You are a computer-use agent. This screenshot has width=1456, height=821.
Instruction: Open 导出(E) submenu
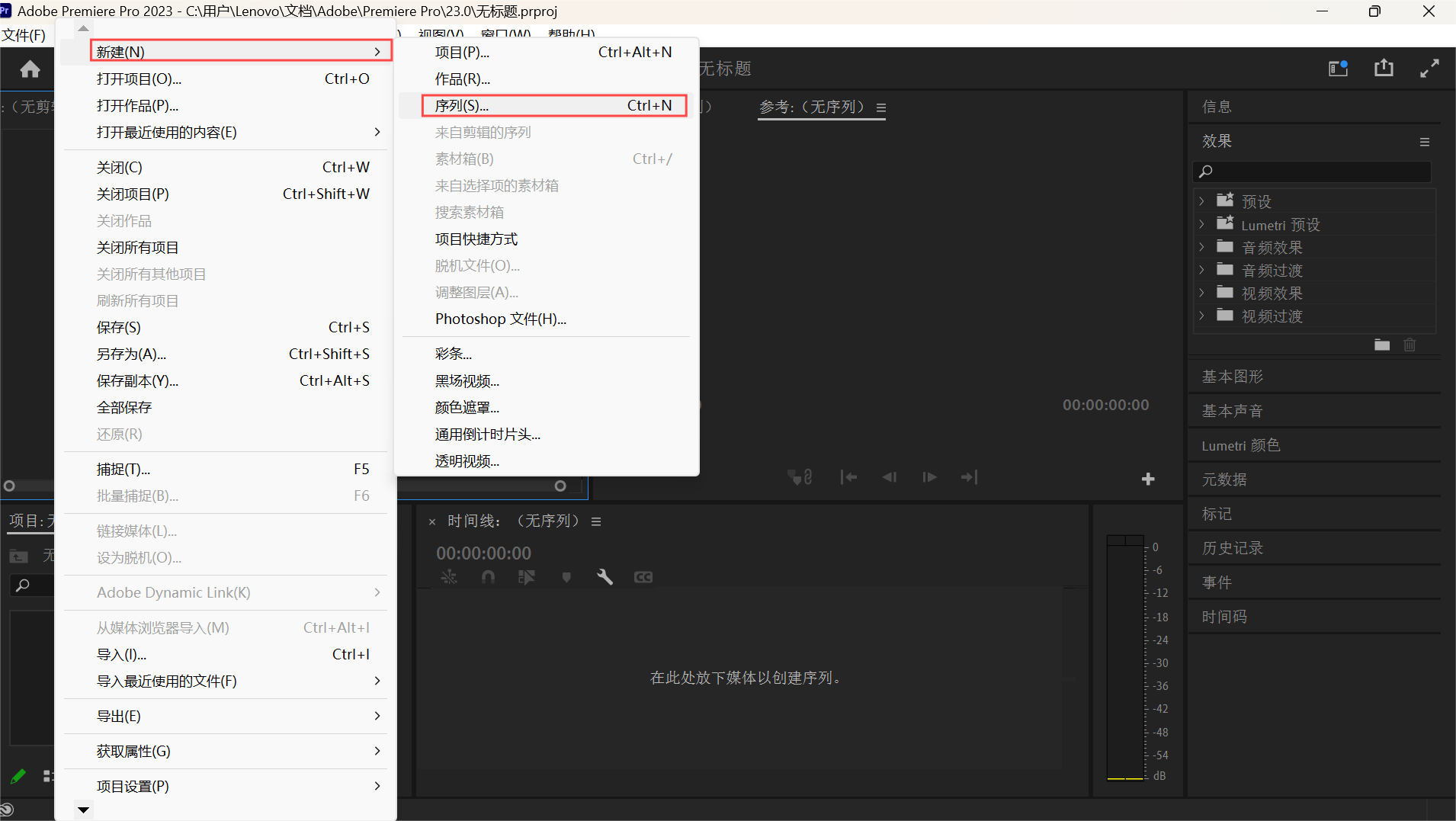(226, 716)
